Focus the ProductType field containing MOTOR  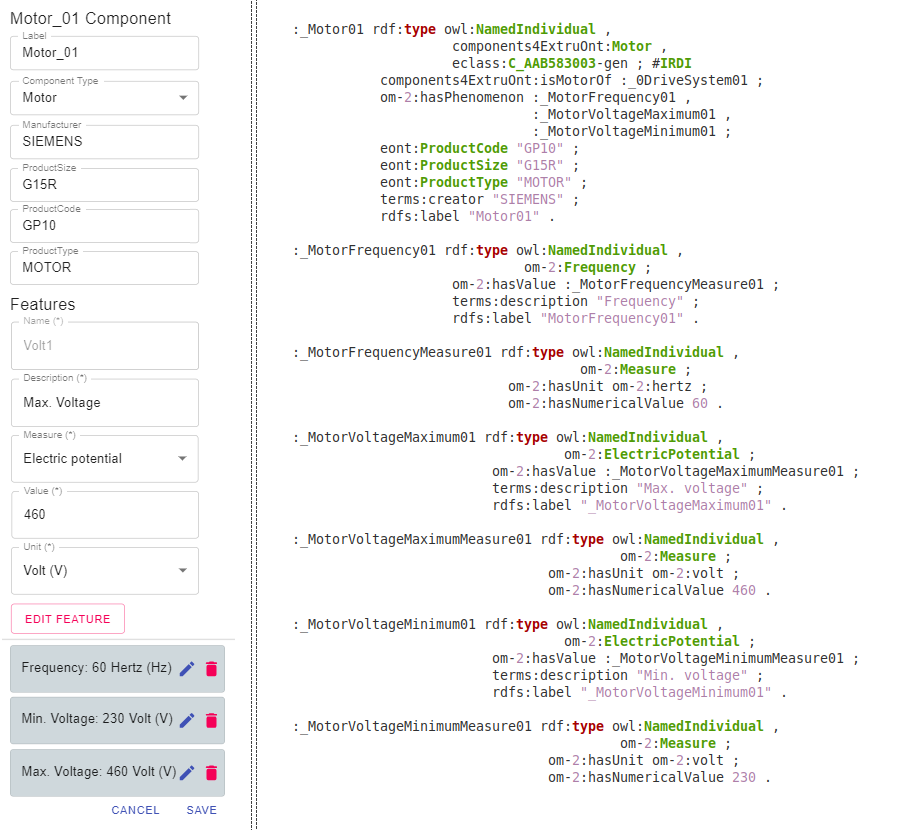click(x=104, y=267)
